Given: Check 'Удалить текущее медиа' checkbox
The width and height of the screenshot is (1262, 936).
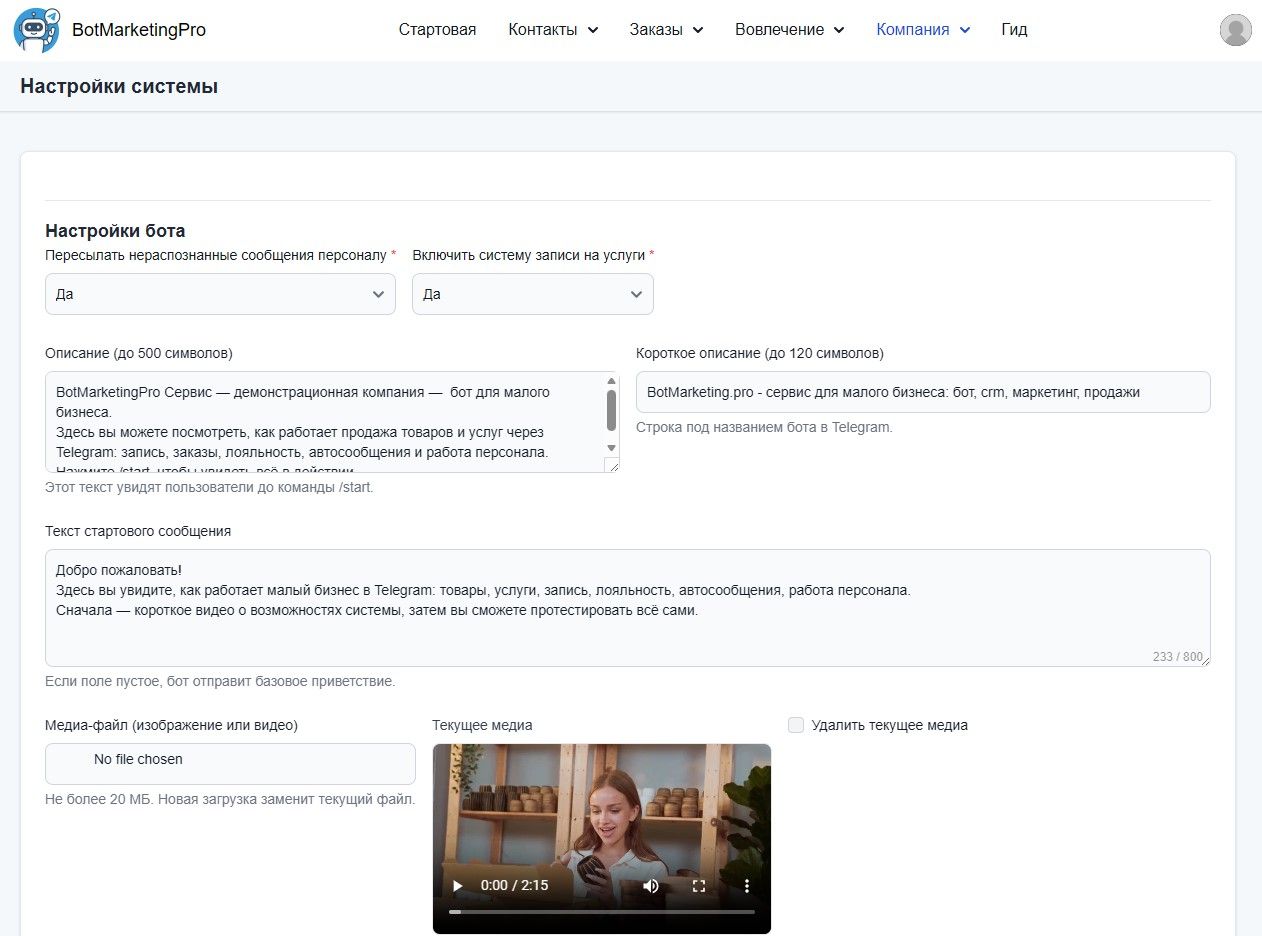Looking at the screenshot, I should (796, 725).
